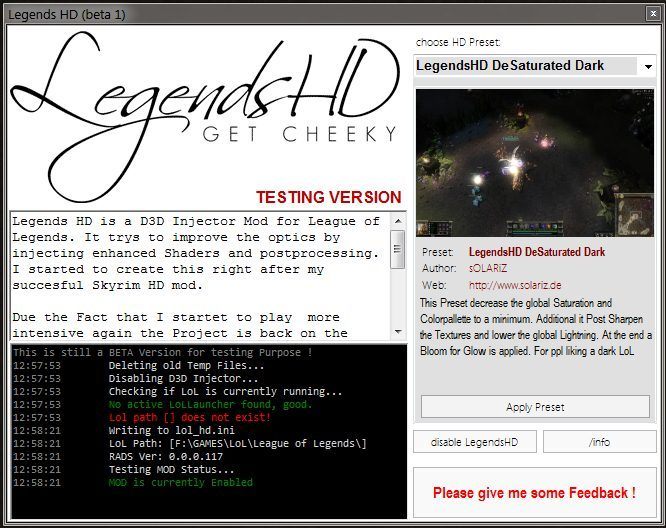Open the /info button

599,442
